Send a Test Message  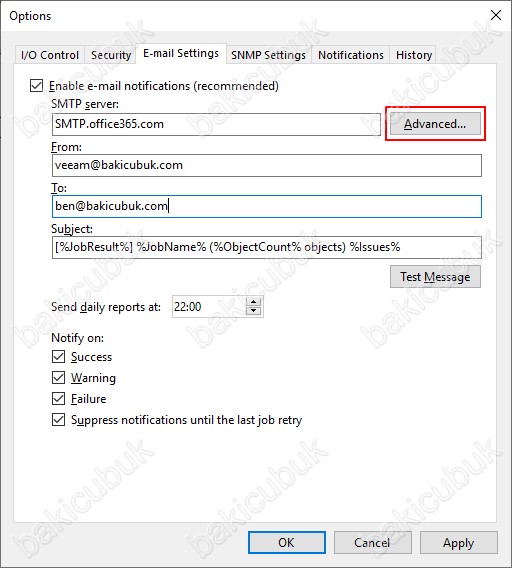coord(435,277)
